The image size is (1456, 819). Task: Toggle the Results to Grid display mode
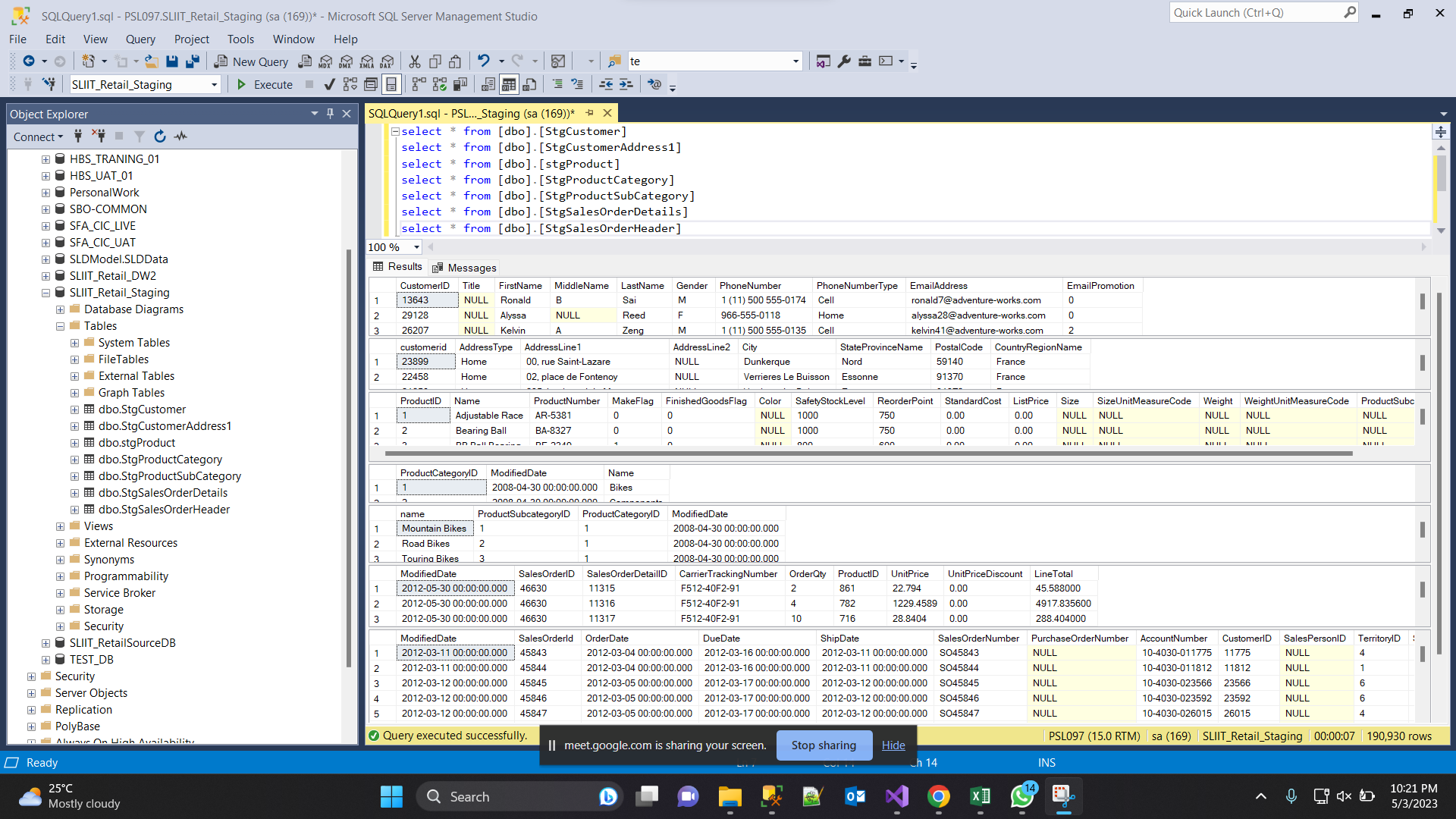pos(509,84)
